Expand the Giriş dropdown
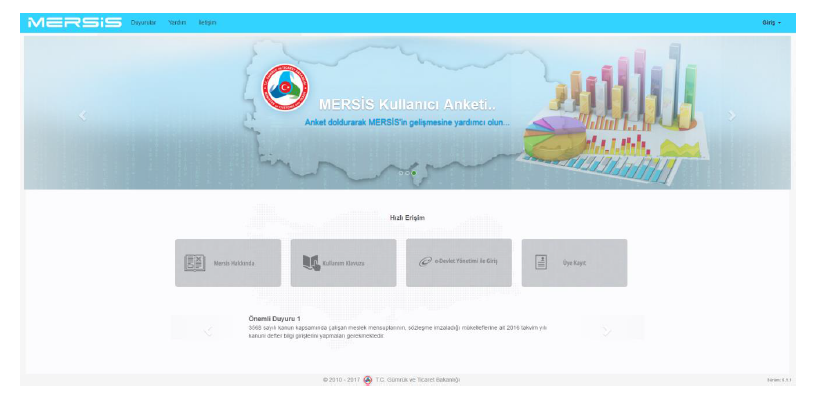The image size is (821, 412). click(771, 23)
